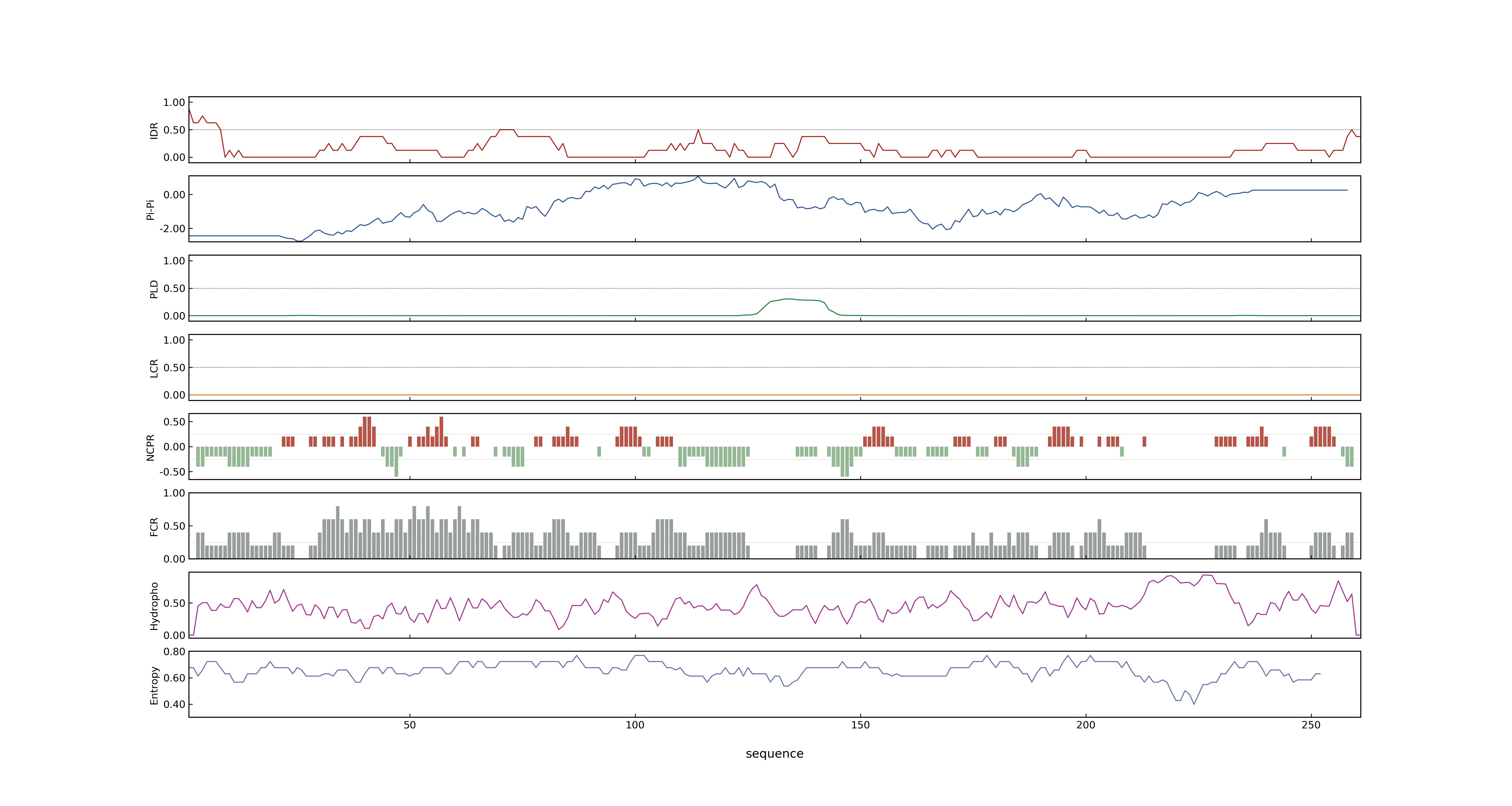This screenshot has height=806, width=1512.
Task: Select the Entropy y-axis label
Action: point(154,685)
